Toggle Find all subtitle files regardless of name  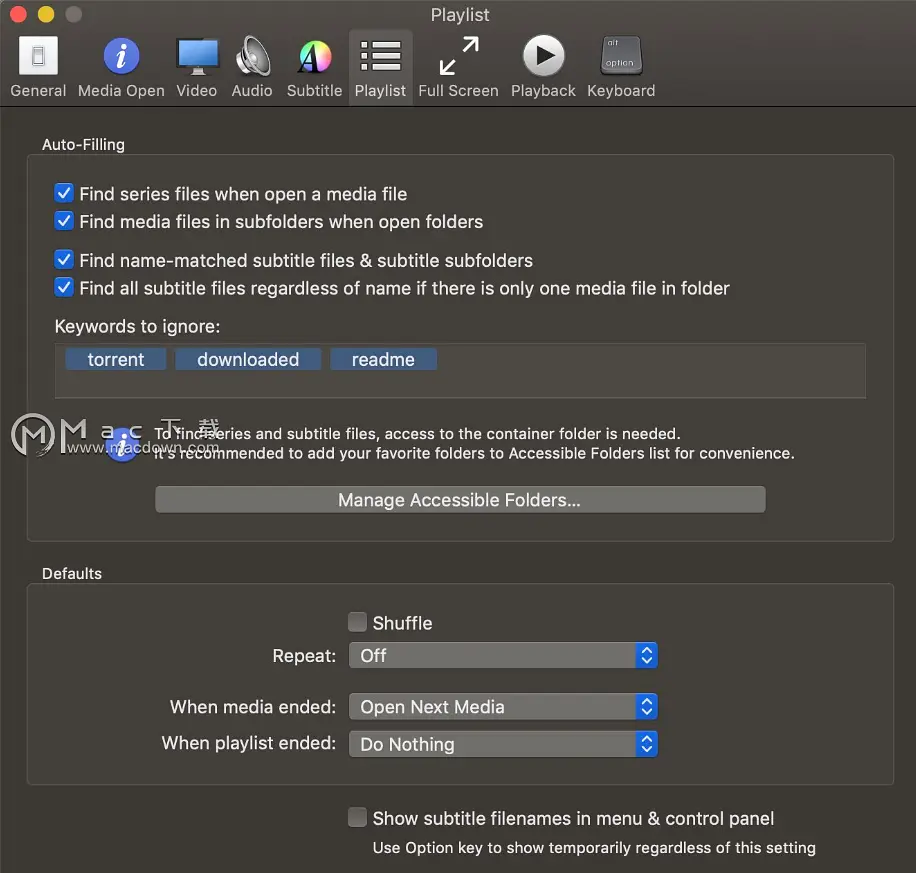tap(64, 287)
